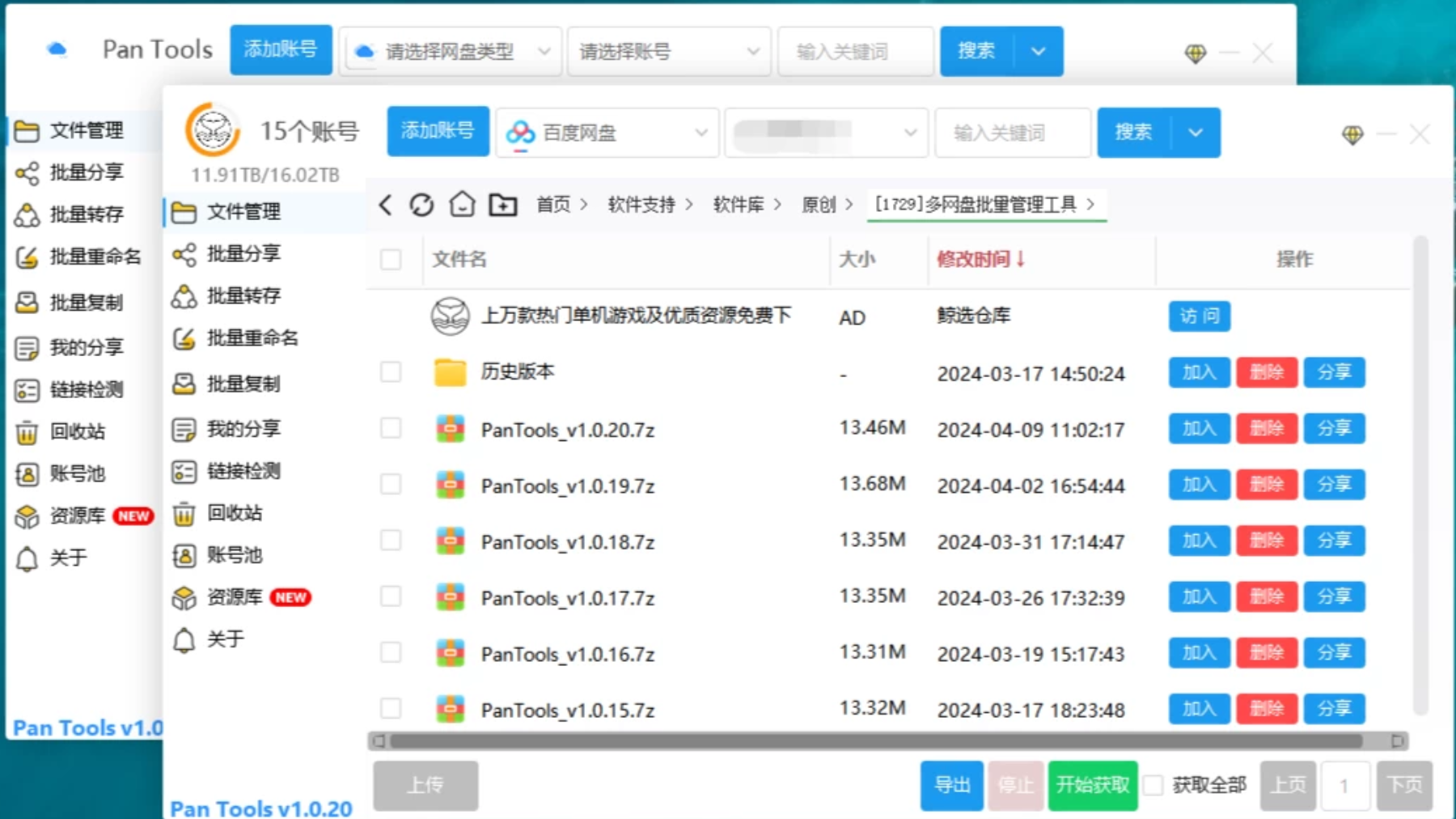Viewport: 1456px width, 819px height.
Task: Expand the arrow next to back window 搜索
Action: coord(1039,52)
